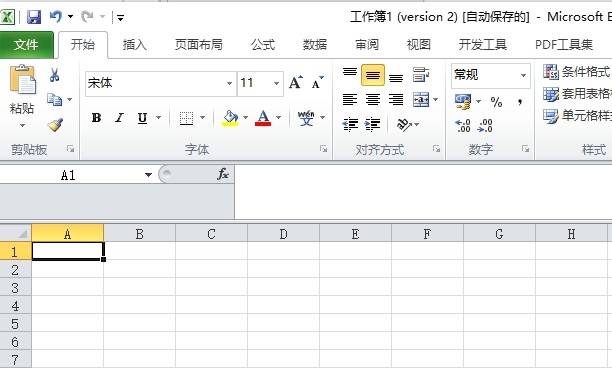Switch to the 开发工具 tab
This screenshot has width=612, height=368.
[x=483, y=44]
